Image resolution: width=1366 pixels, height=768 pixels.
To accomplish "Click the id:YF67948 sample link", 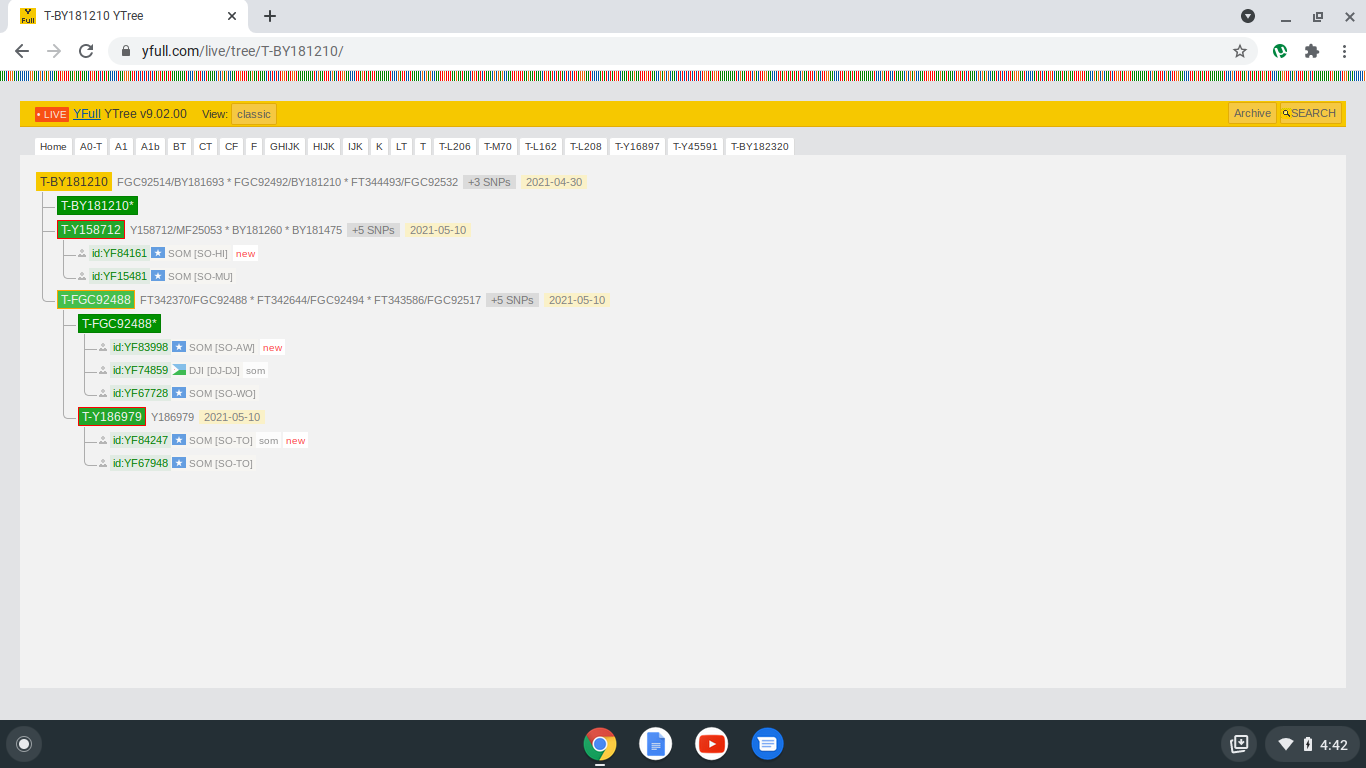I will pos(140,463).
